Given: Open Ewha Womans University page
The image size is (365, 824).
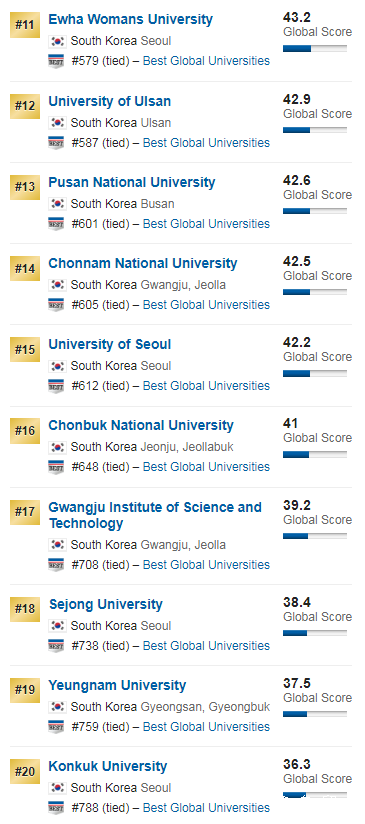Looking at the screenshot, I should 130,19.
